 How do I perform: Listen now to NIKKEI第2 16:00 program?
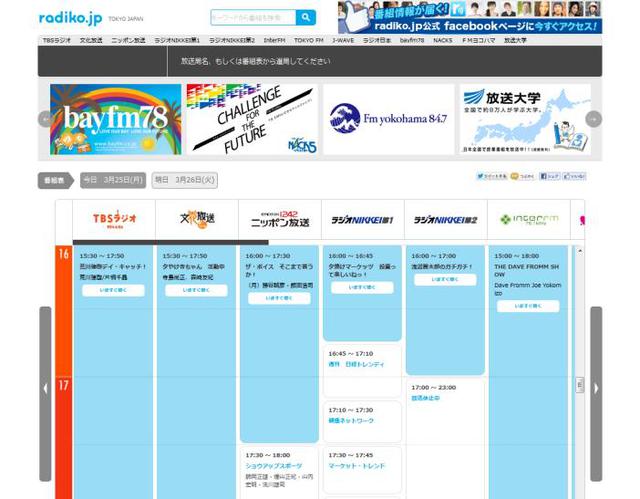(445, 280)
